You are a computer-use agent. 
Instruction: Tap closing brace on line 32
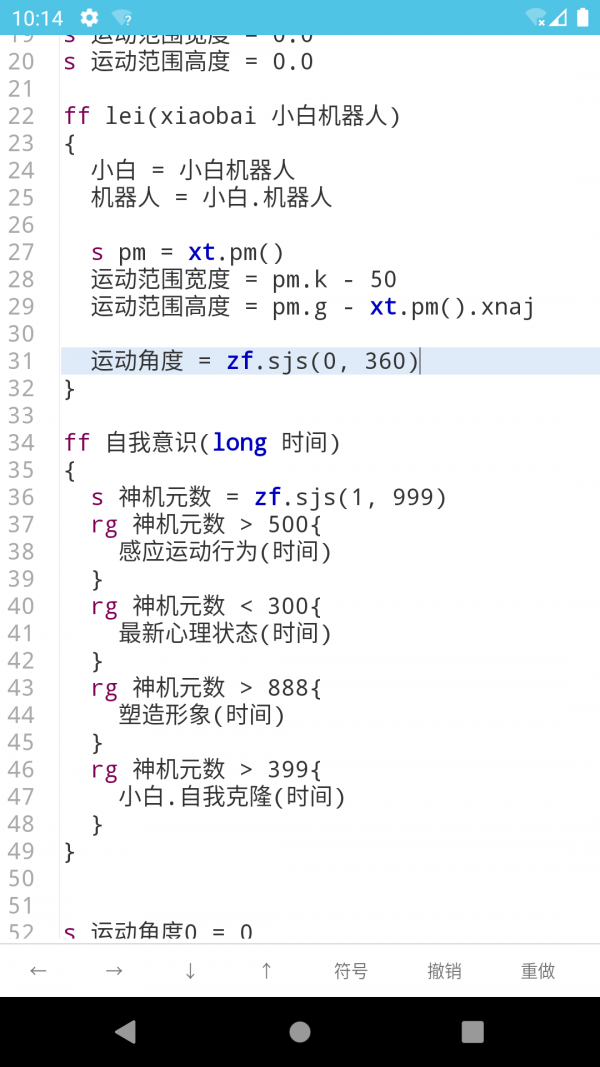coord(69,389)
